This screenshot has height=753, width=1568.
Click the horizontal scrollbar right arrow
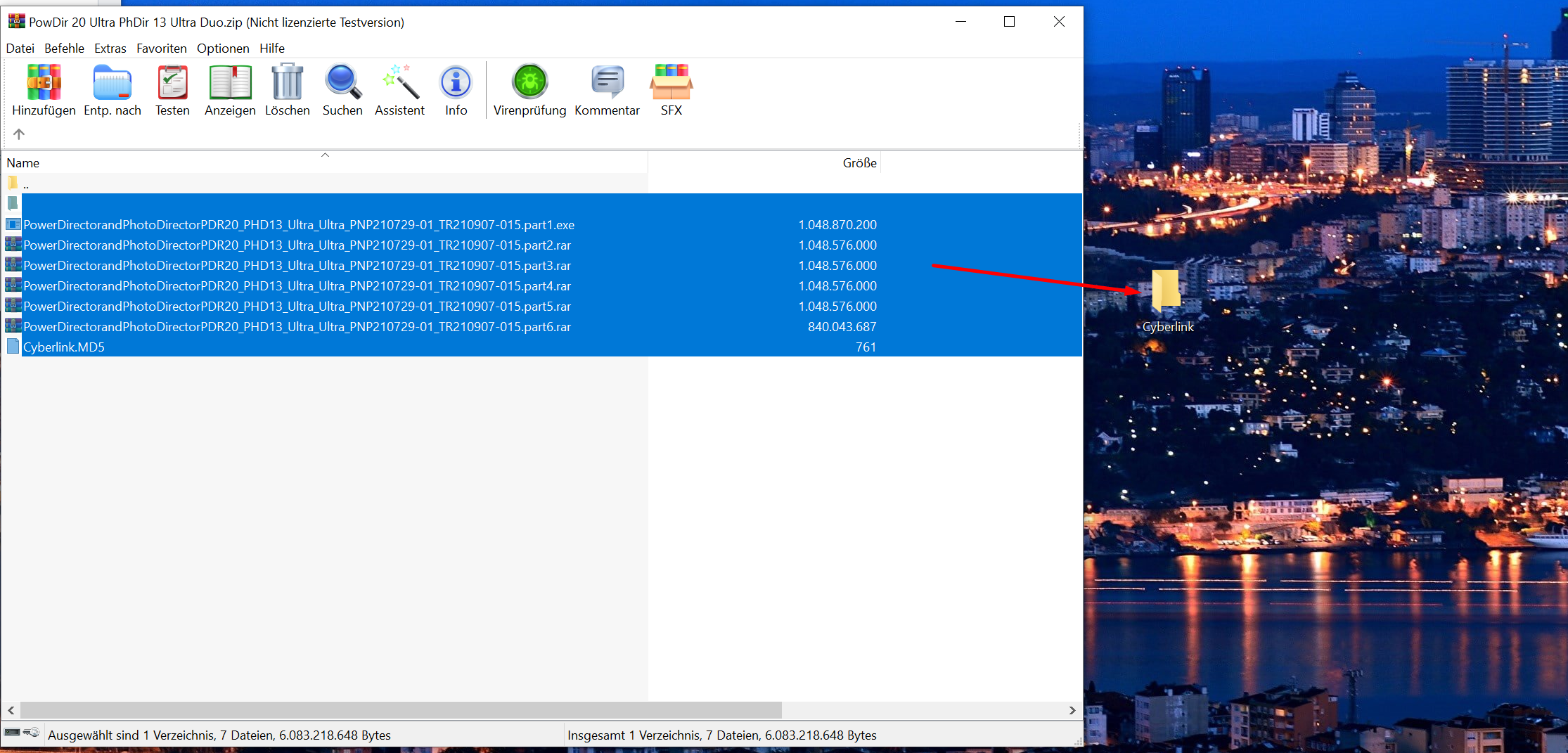tap(1072, 710)
